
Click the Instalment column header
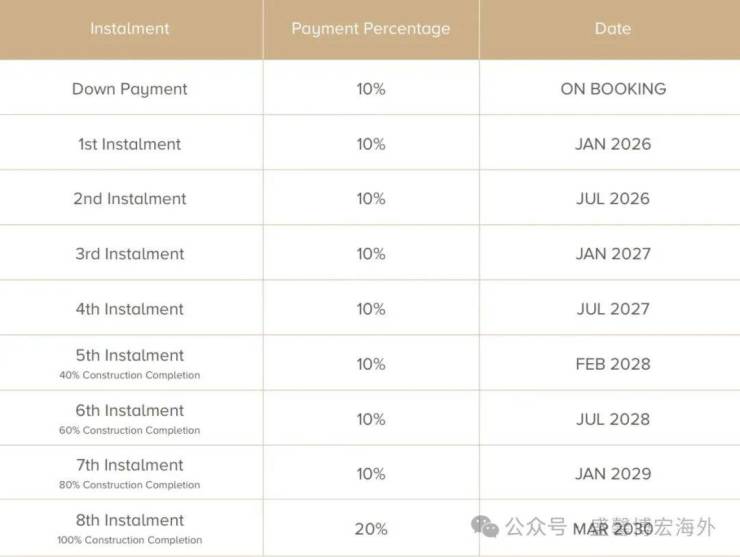point(130,29)
